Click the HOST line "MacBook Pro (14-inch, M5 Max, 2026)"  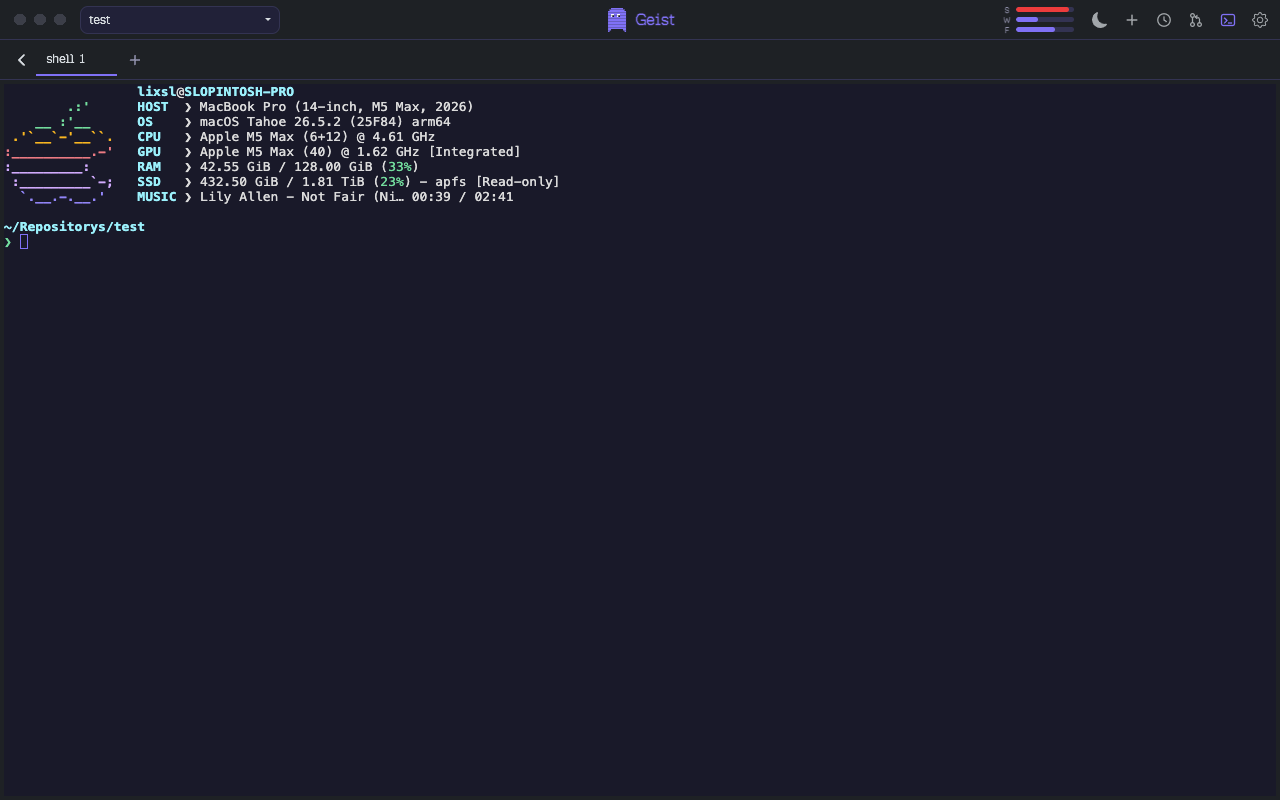(x=336, y=107)
